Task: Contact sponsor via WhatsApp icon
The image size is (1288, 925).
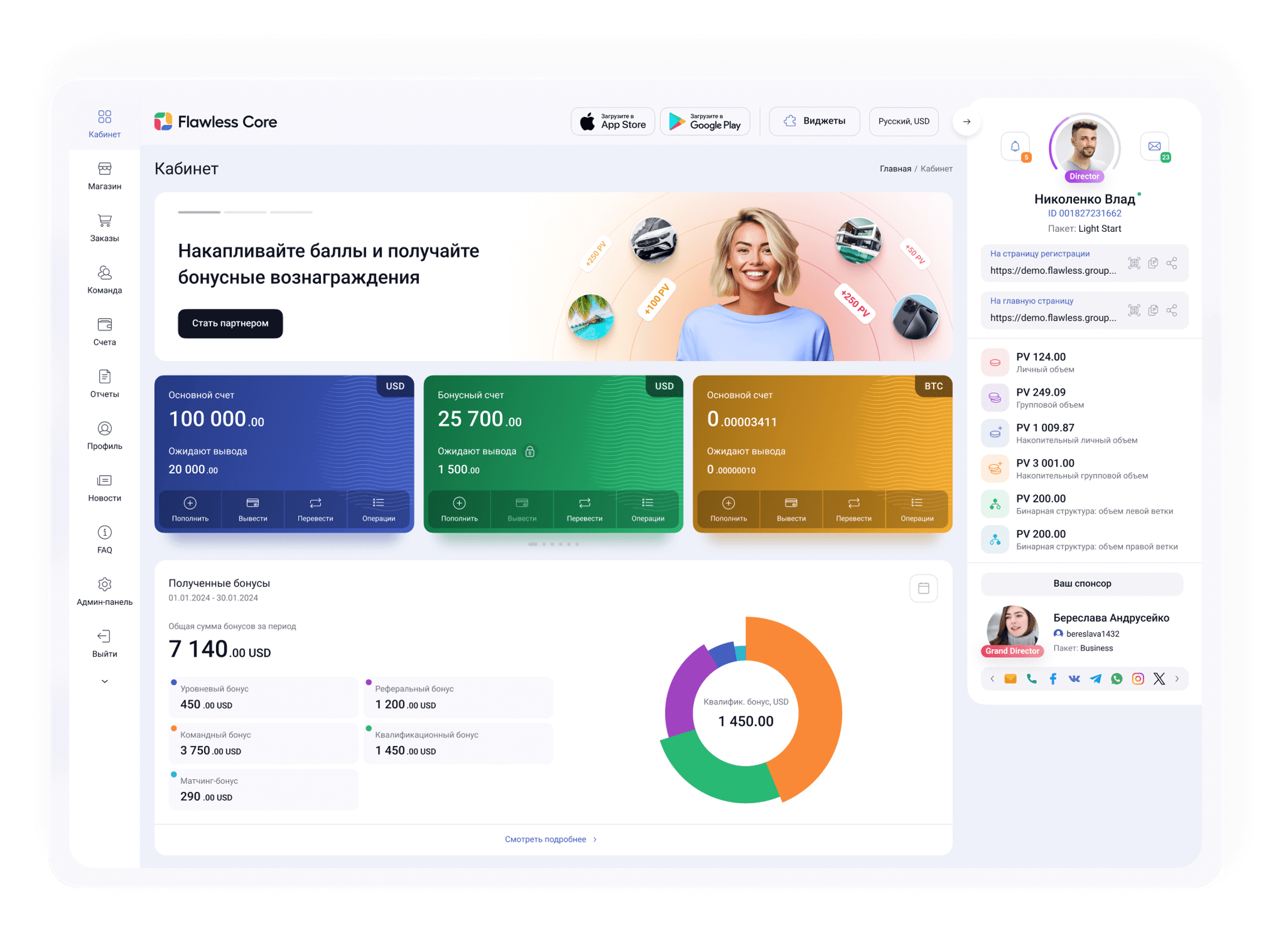Action: (x=1116, y=679)
